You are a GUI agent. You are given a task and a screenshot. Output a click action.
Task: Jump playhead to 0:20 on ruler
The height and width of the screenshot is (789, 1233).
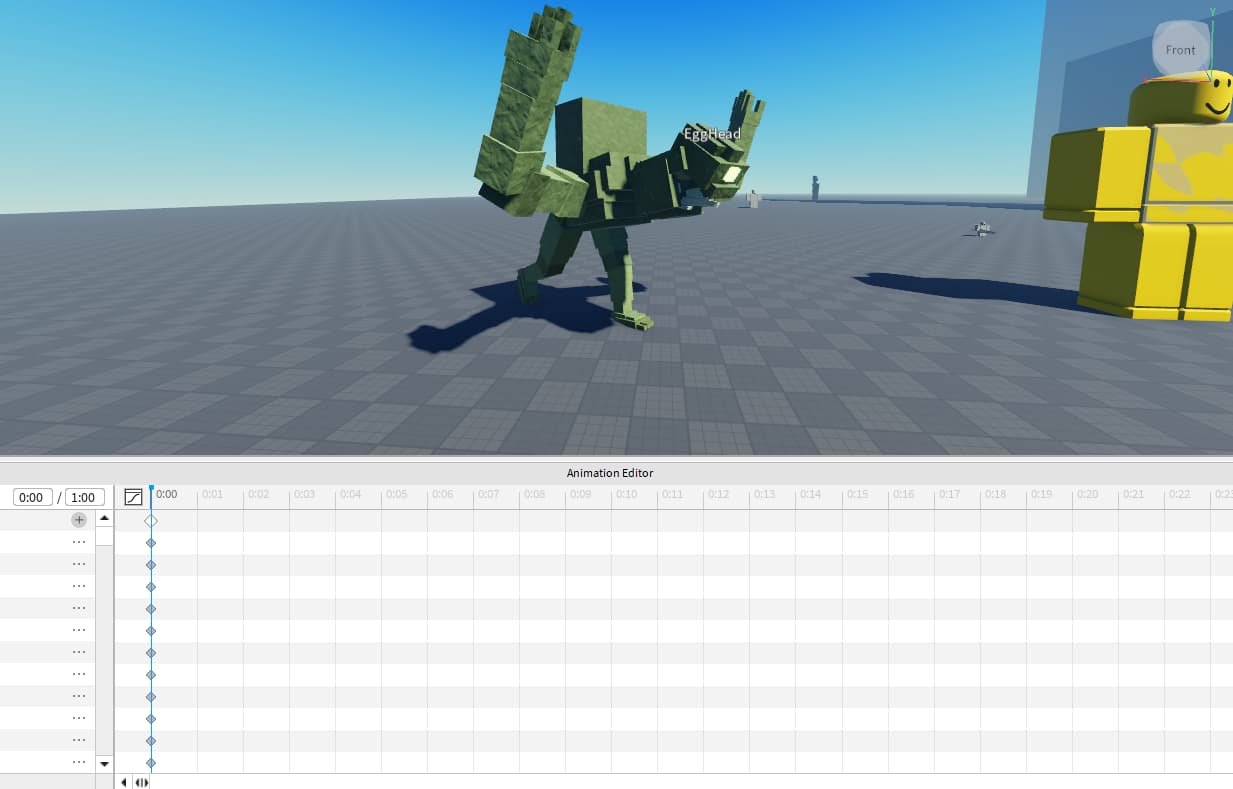[1087, 494]
